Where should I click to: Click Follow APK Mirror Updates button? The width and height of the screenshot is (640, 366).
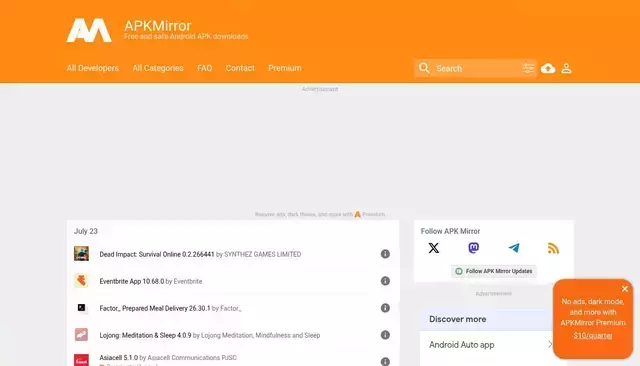(x=494, y=271)
